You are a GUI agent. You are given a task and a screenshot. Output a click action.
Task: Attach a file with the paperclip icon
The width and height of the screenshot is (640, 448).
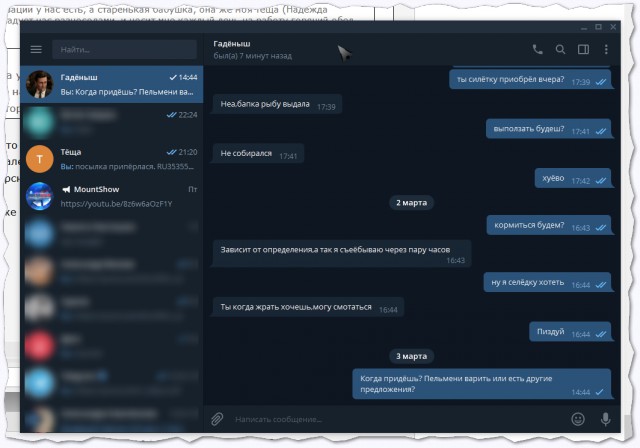point(217,419)
